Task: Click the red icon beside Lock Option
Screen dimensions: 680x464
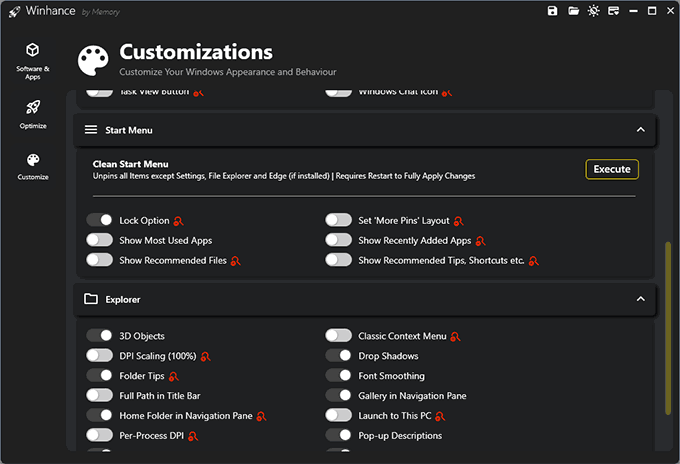Action: point(178,220)
